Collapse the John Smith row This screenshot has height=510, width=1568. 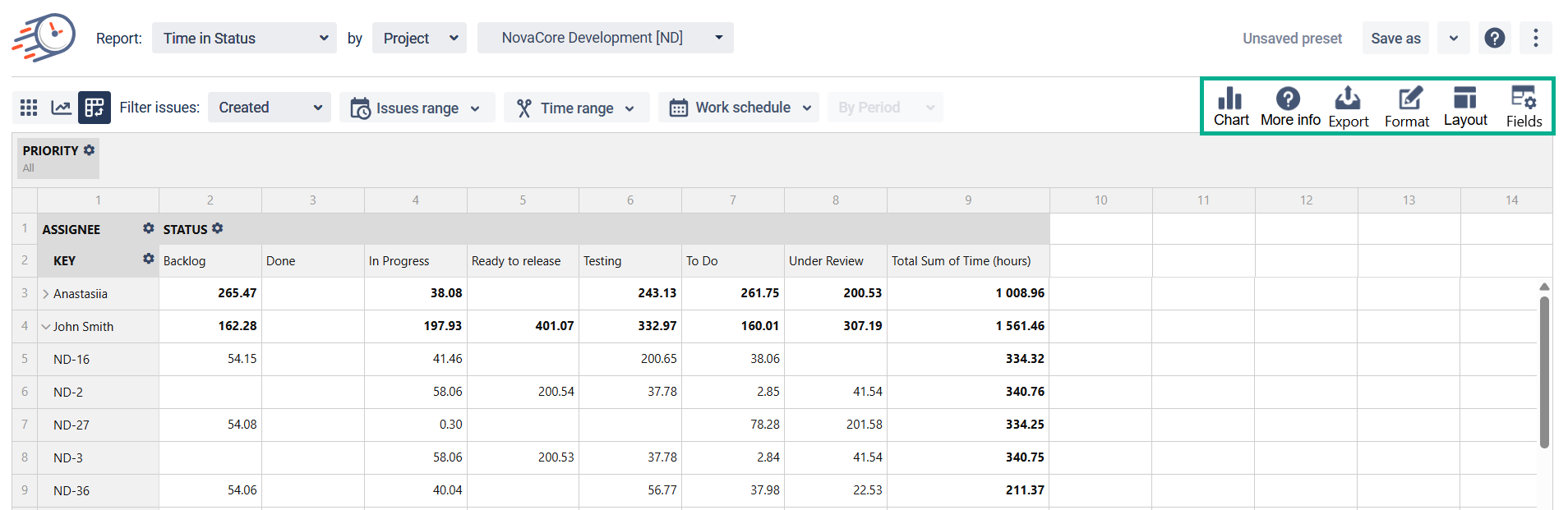(46, 327)
